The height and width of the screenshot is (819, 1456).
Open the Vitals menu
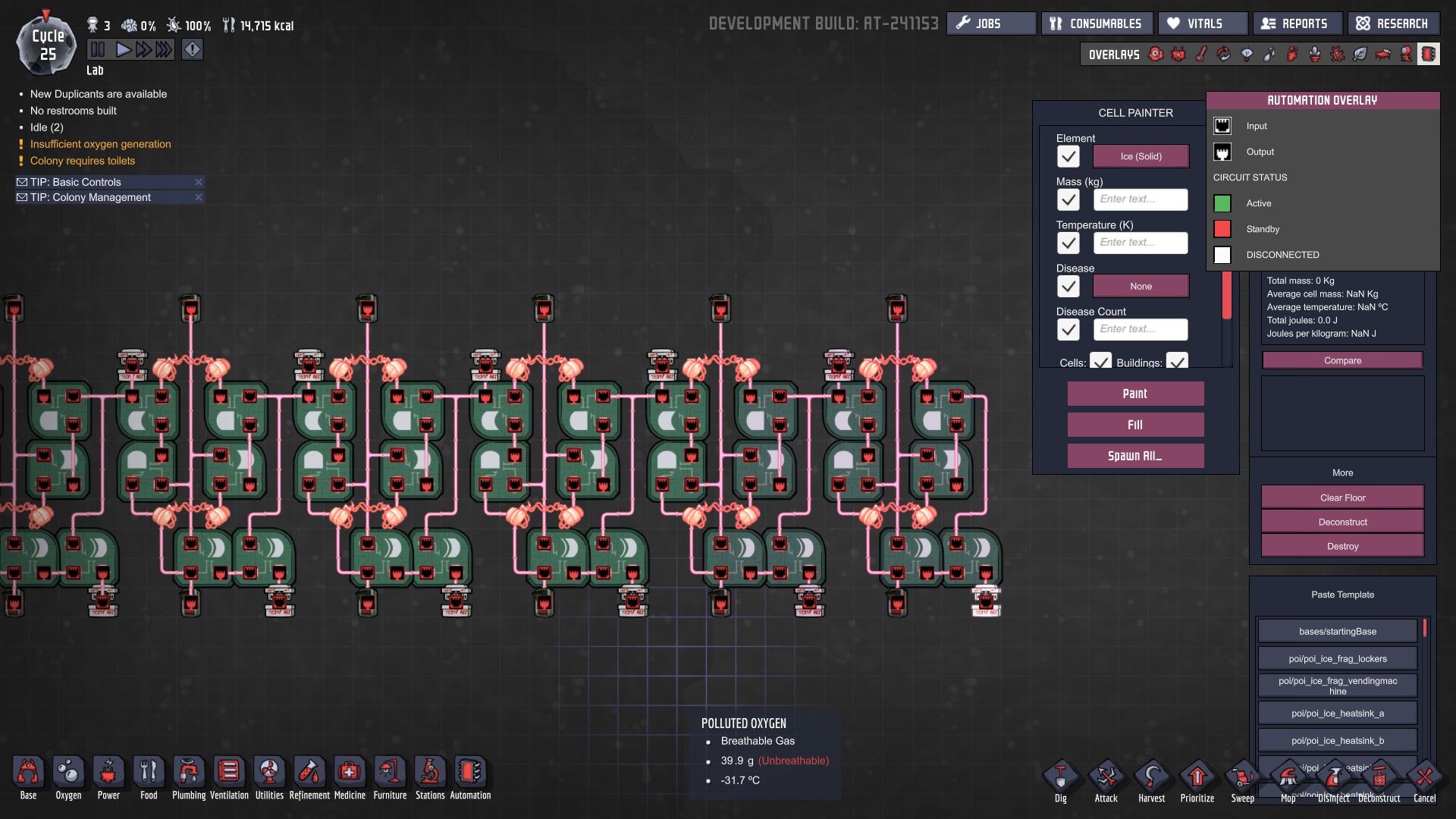click(x=1203, y=24)
